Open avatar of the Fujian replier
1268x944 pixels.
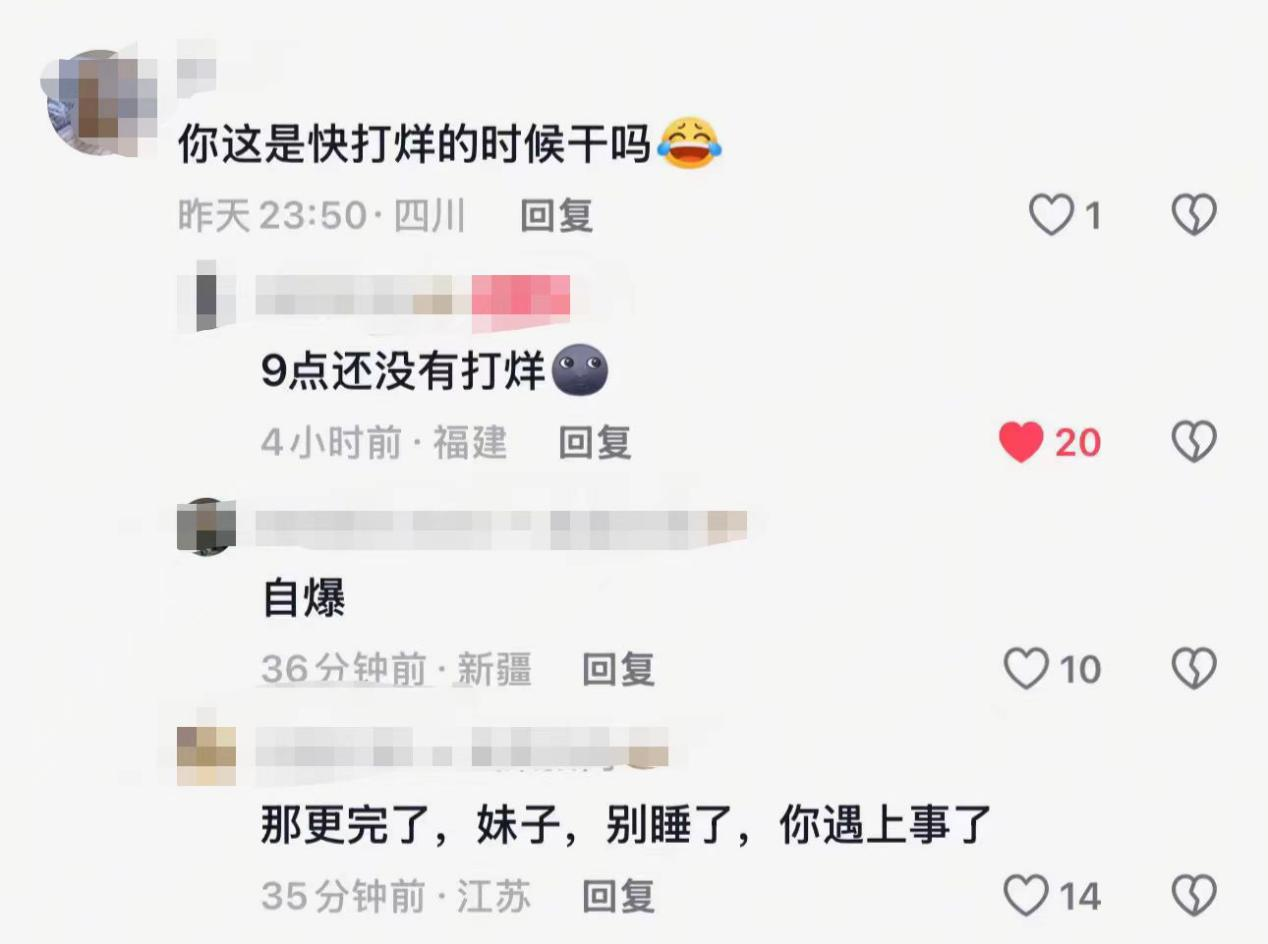tap(207, 296)
